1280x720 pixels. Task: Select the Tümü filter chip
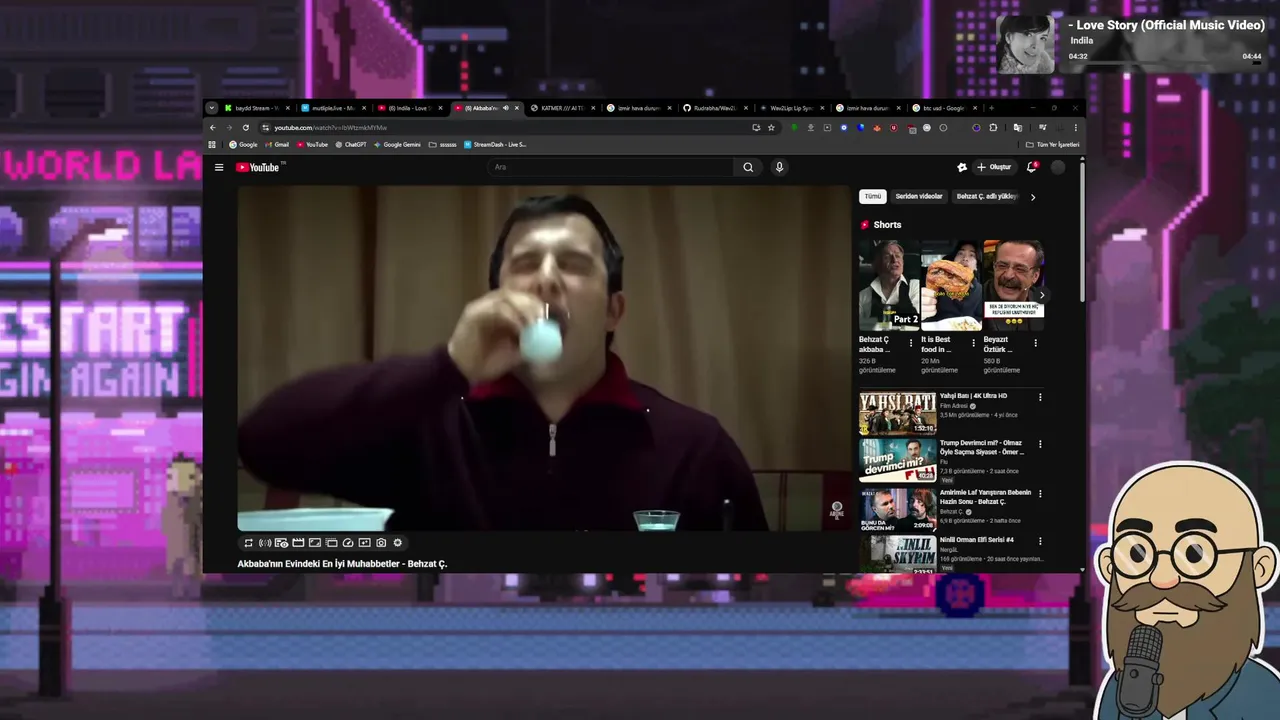pos(873,196)
